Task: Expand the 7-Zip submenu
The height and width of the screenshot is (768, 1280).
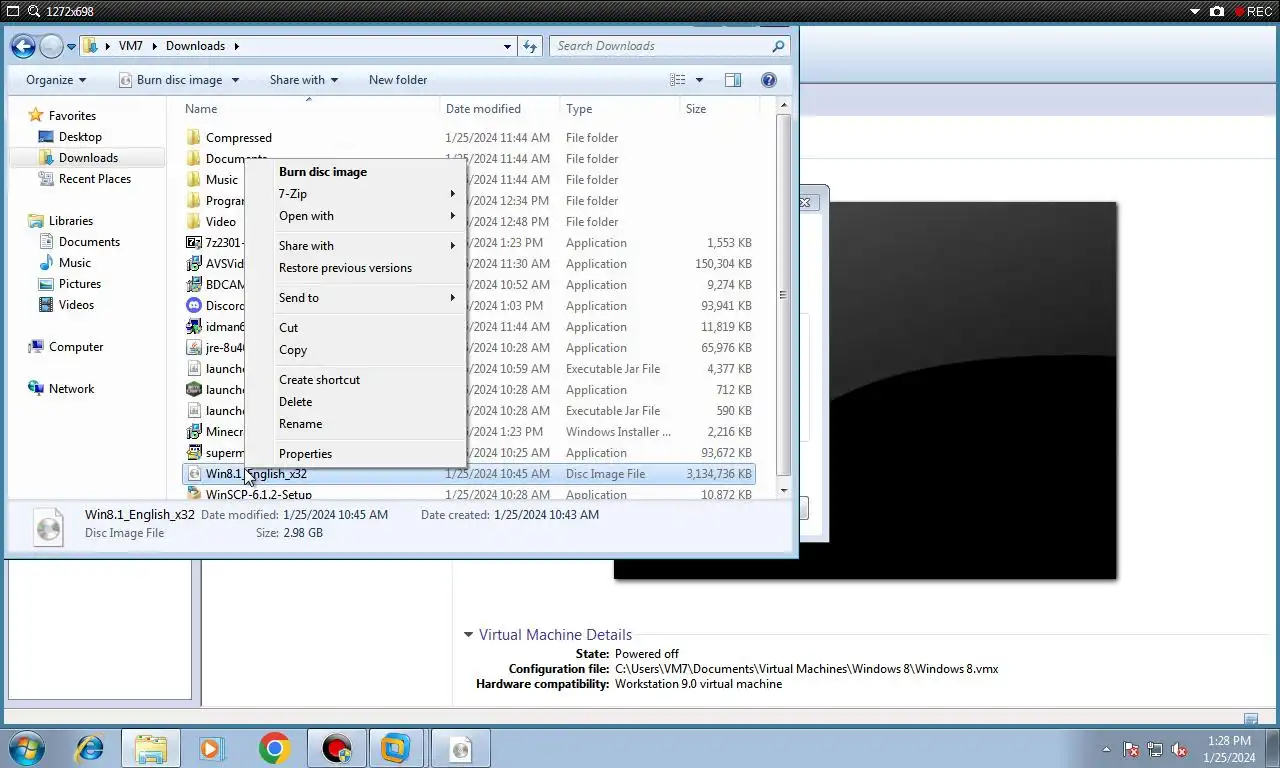Action: (x=355, y=194)
